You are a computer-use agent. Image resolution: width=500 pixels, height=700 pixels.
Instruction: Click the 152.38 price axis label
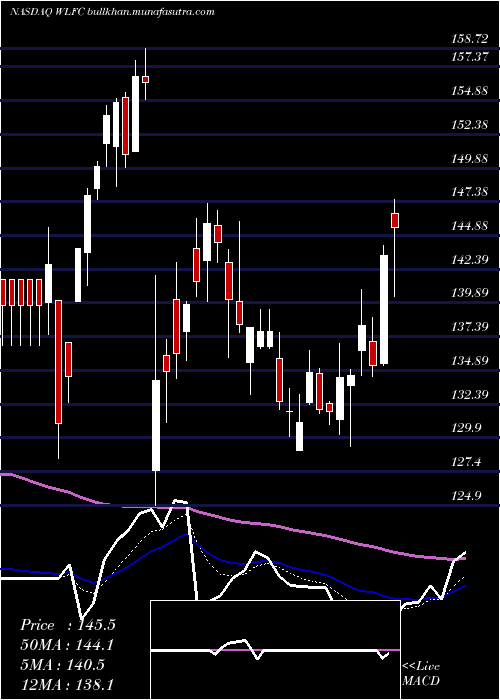pos(469,125)
